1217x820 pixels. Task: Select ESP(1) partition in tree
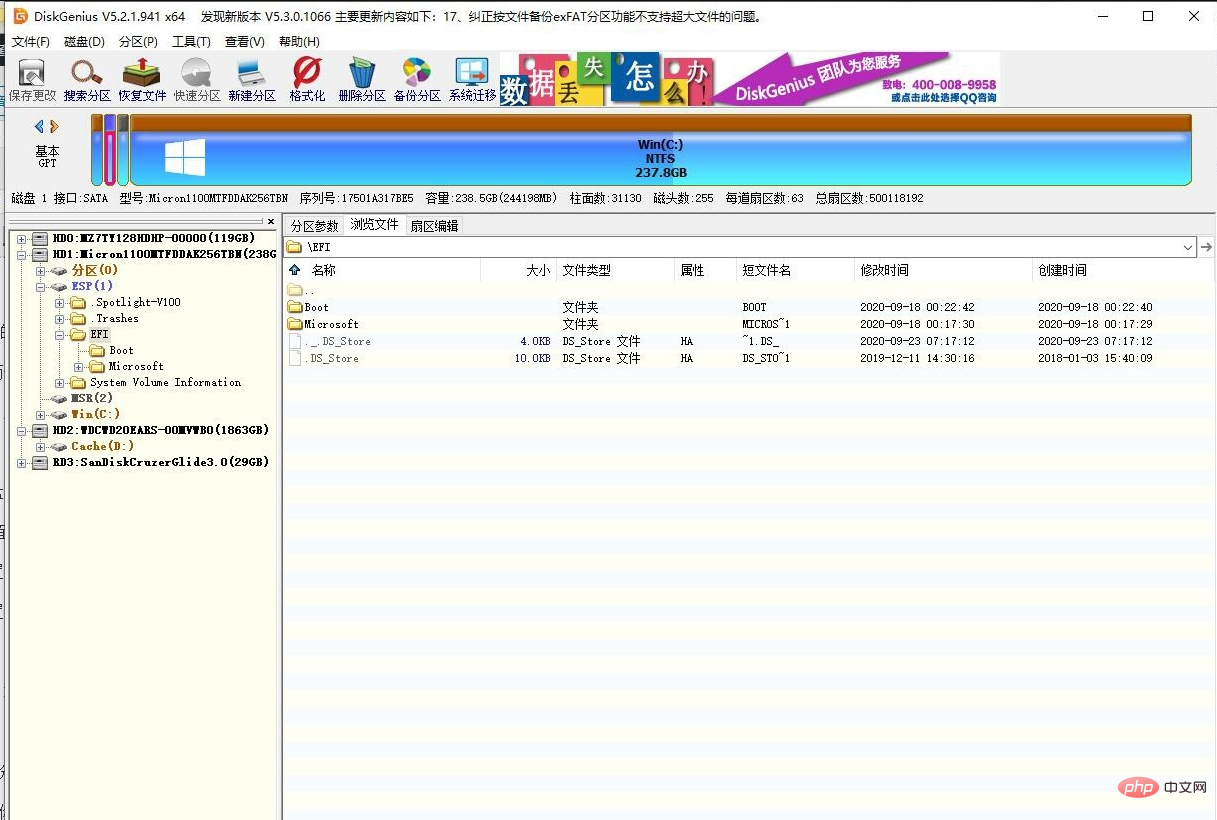coord(92,286)
